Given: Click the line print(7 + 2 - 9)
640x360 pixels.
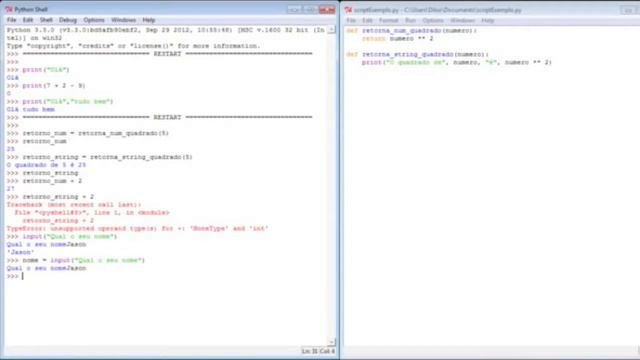Looking at the screenshot, I should pos(46,86).
